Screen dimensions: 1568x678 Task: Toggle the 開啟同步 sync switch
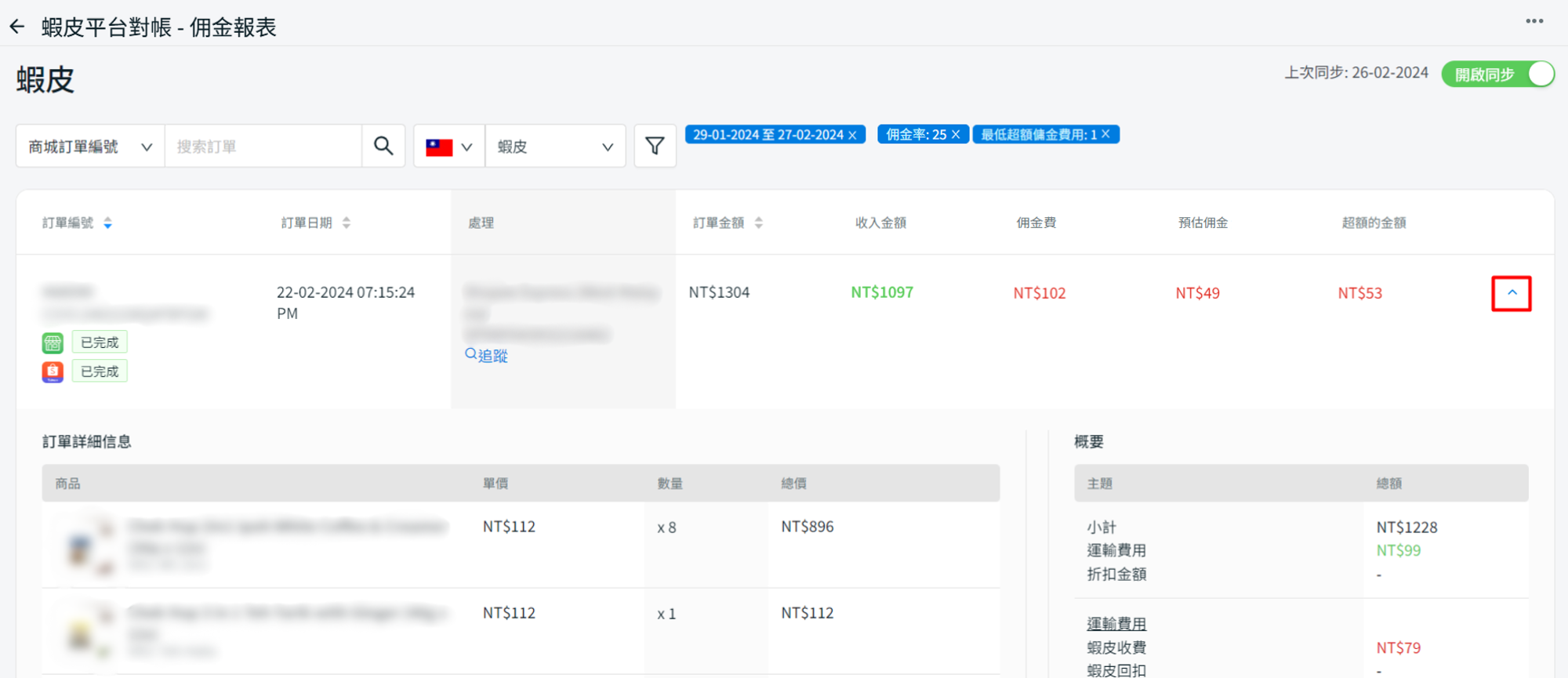1497,74
